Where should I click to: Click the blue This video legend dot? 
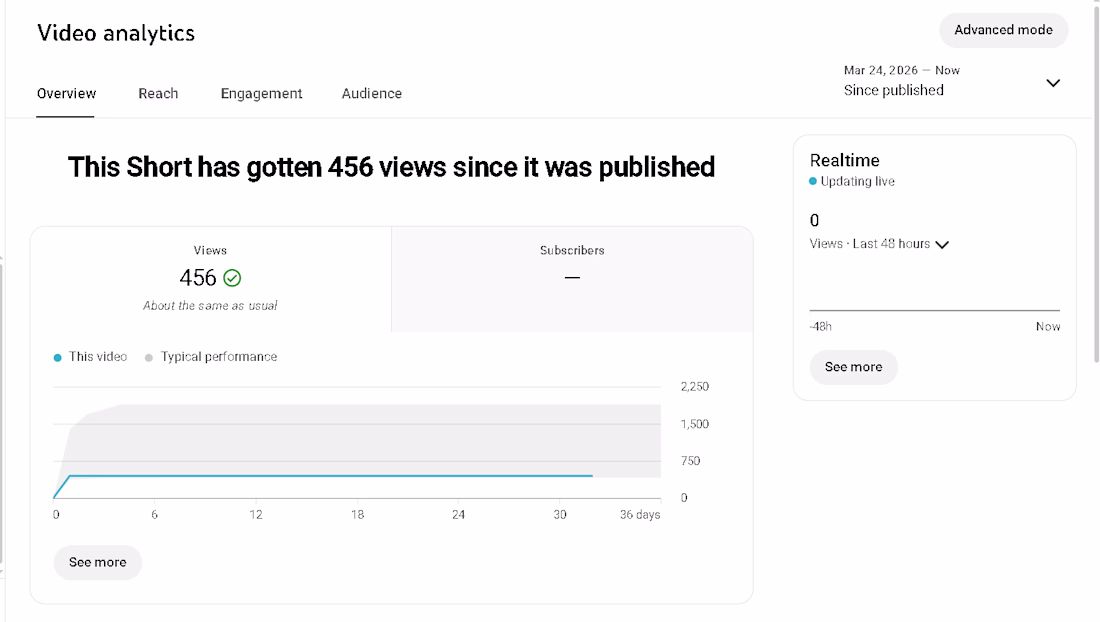tap(58, 358)
